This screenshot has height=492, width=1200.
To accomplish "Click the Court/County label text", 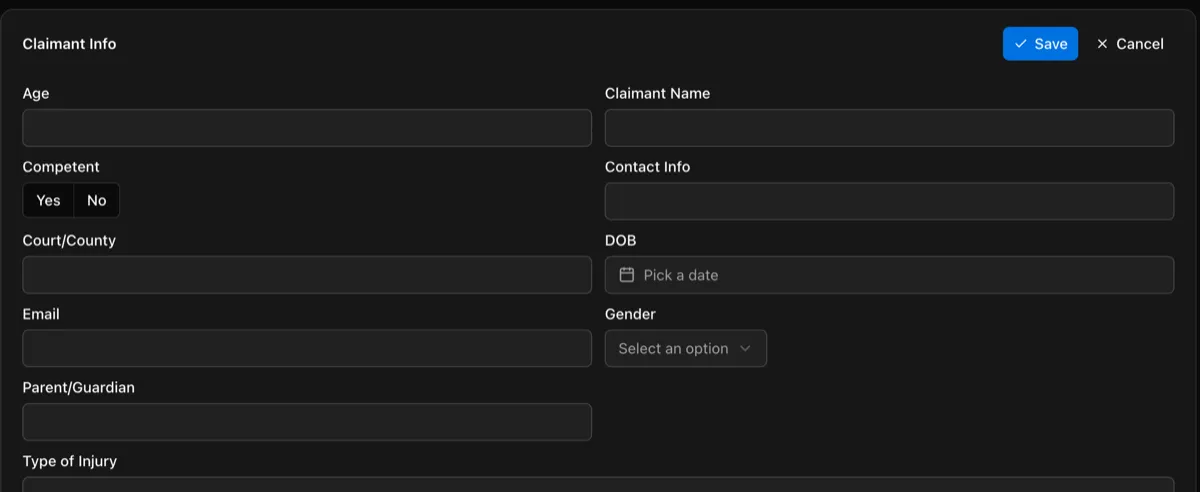I will (69, 240).
